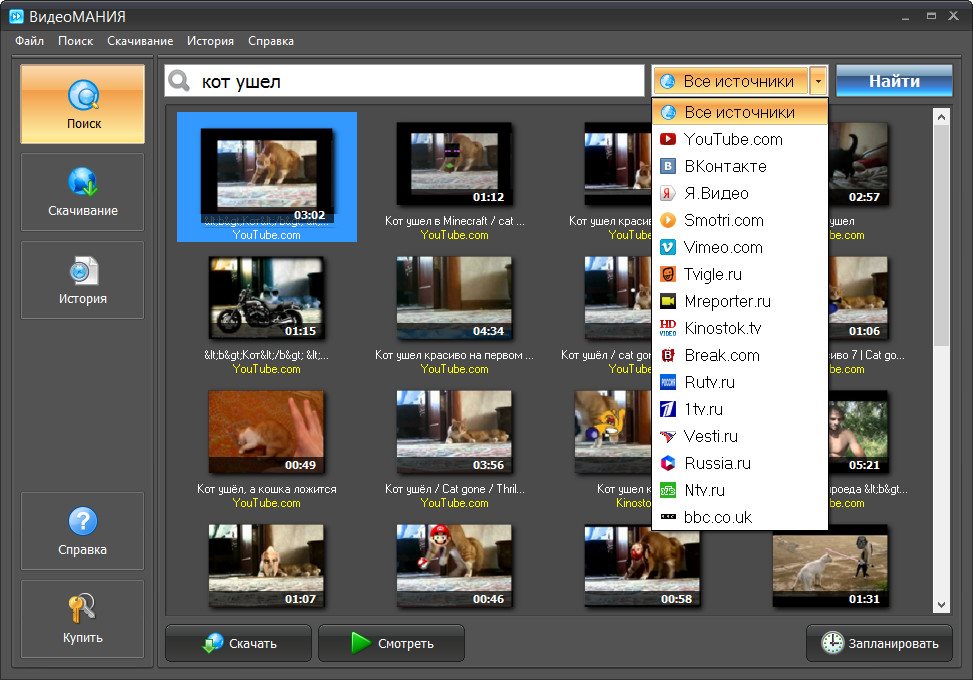Open the Файл menu

(x=29, y=41)
